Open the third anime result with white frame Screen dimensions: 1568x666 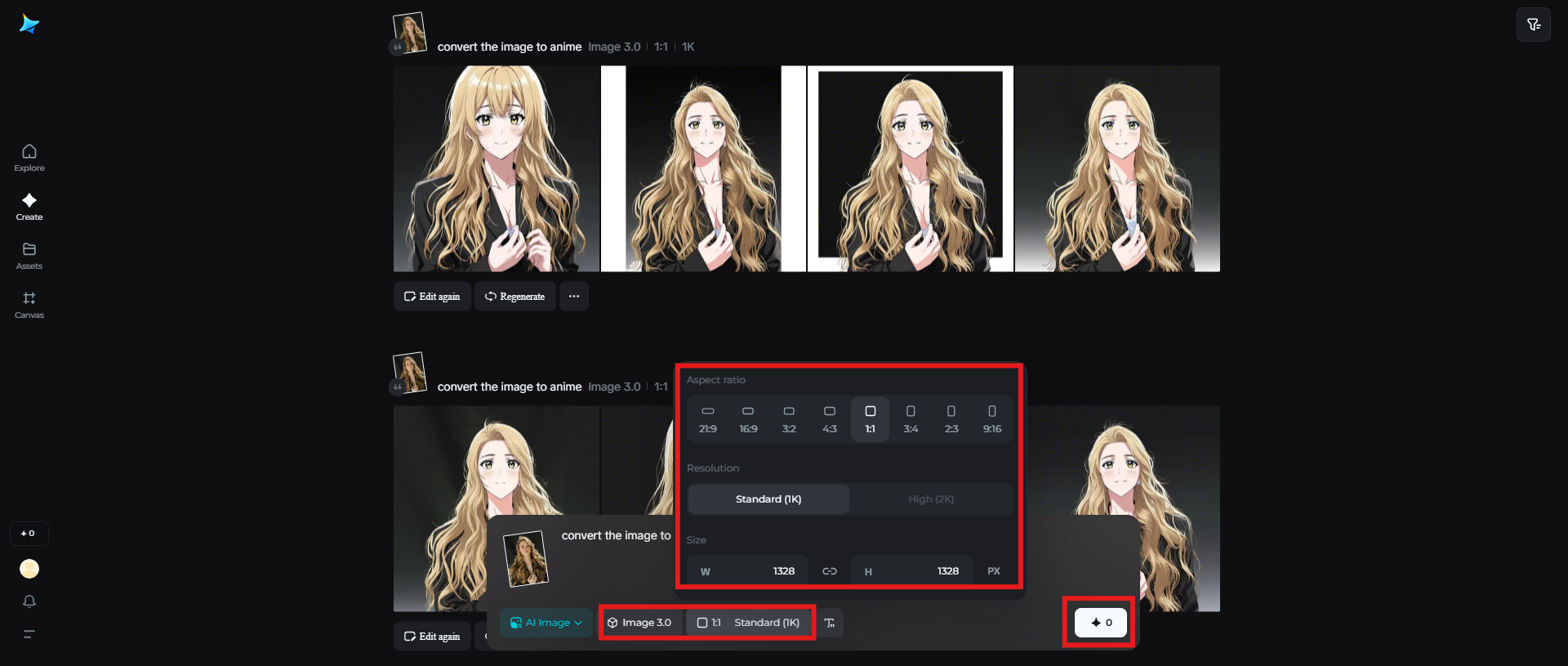pyautogui.click(x=911, y=169)
